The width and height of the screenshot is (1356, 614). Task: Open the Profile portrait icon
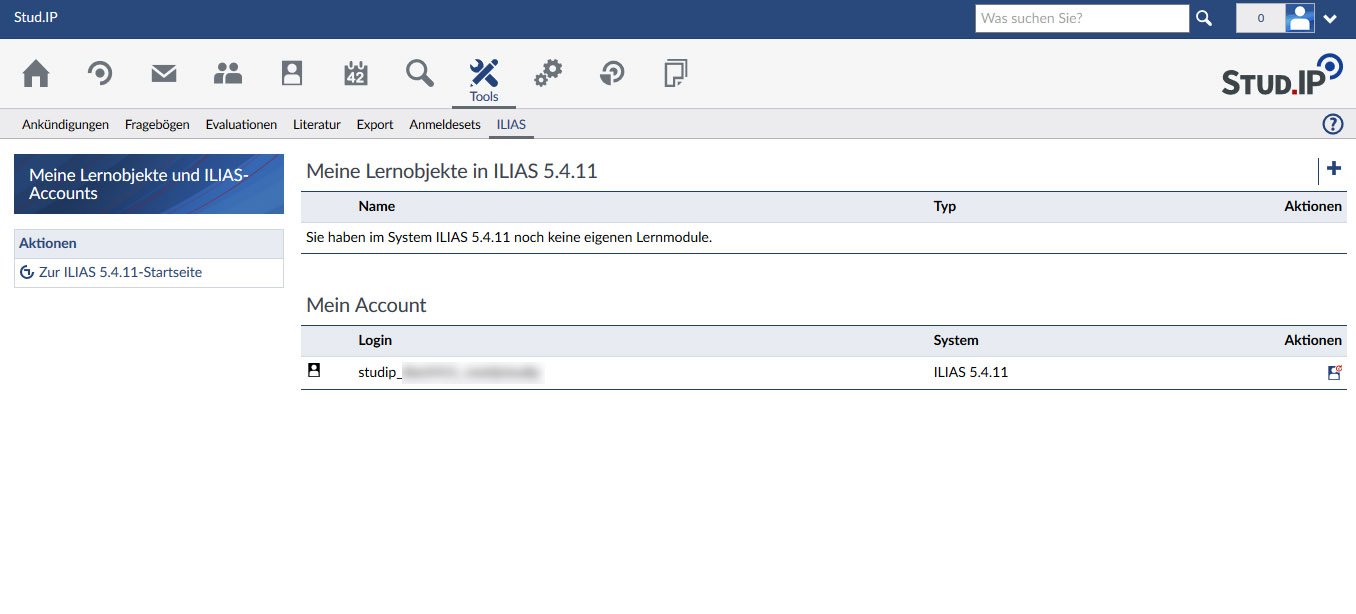[292, 73]
